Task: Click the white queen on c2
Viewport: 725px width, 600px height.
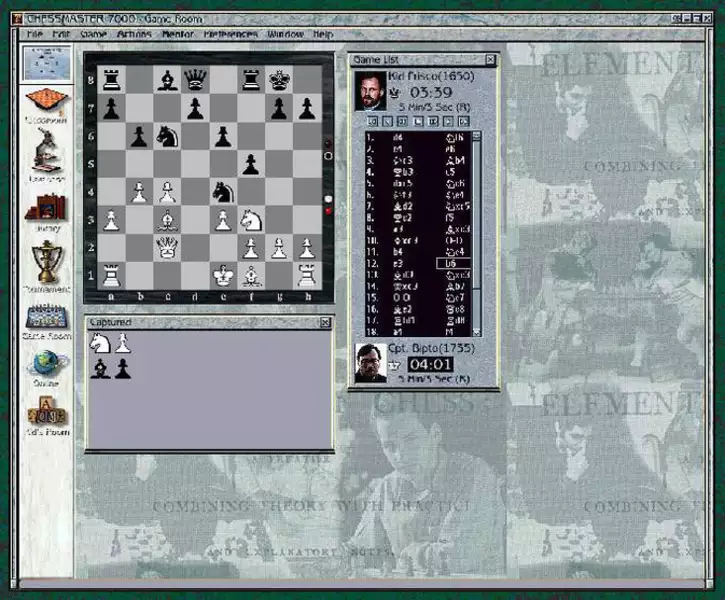Action: click(167, 247)
